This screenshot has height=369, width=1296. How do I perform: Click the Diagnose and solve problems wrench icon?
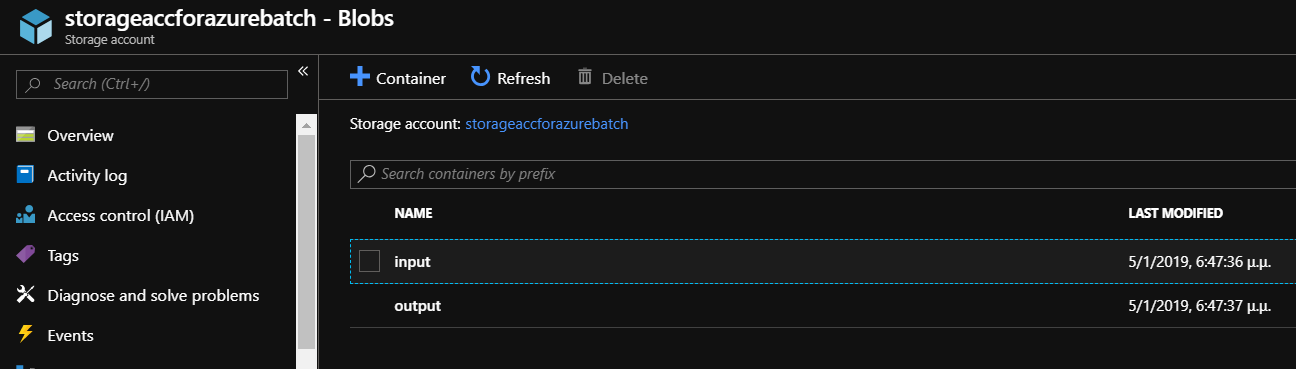(26, 295)
